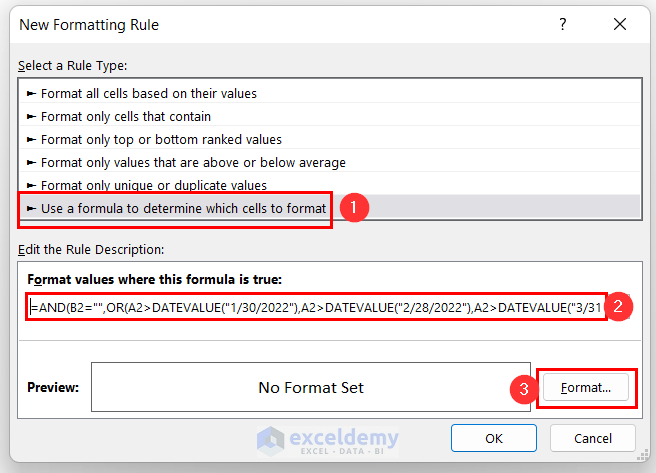Click the 'Edit the Rule Description' label
This screenshot has height=473, width=656.
[x=92, y=249]
